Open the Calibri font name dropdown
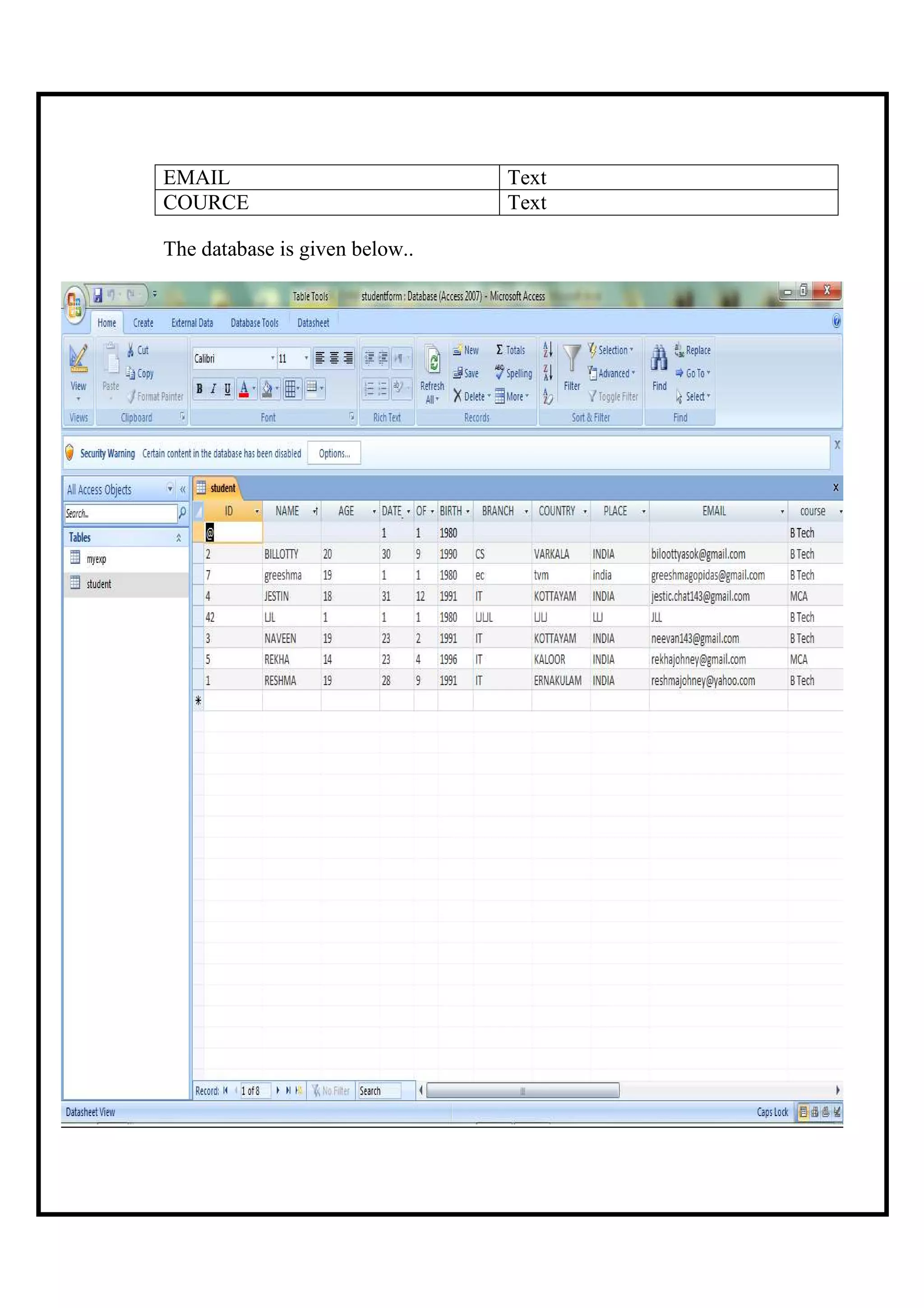This screenshot has width=924, height=1308. click(273, 358)
